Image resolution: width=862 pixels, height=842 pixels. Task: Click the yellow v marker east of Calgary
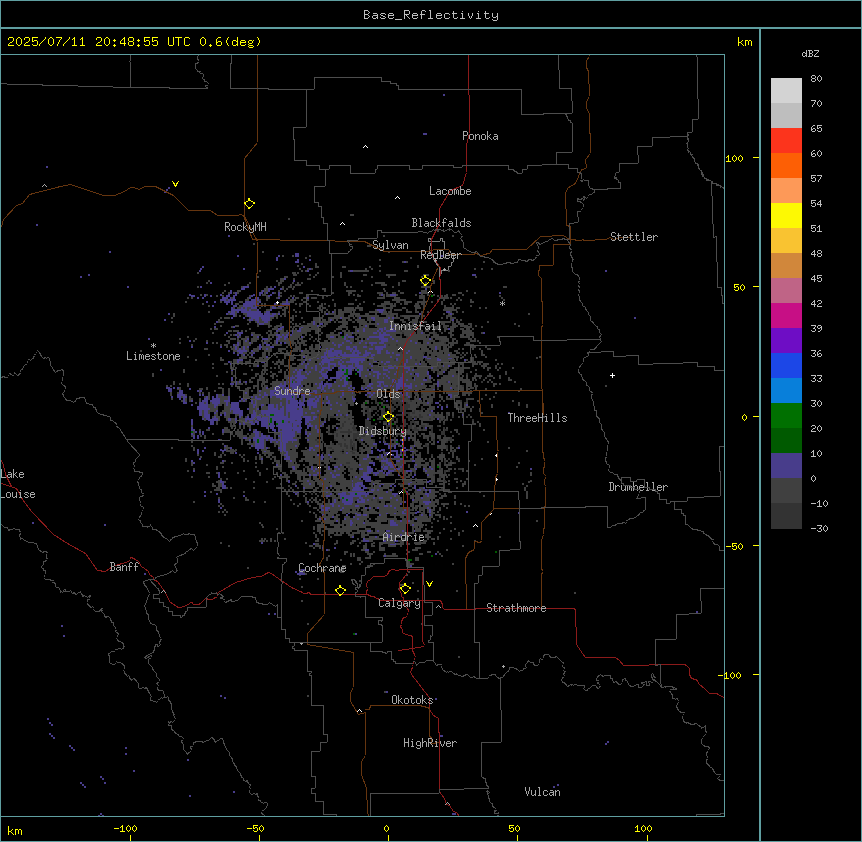click(429, 584)
